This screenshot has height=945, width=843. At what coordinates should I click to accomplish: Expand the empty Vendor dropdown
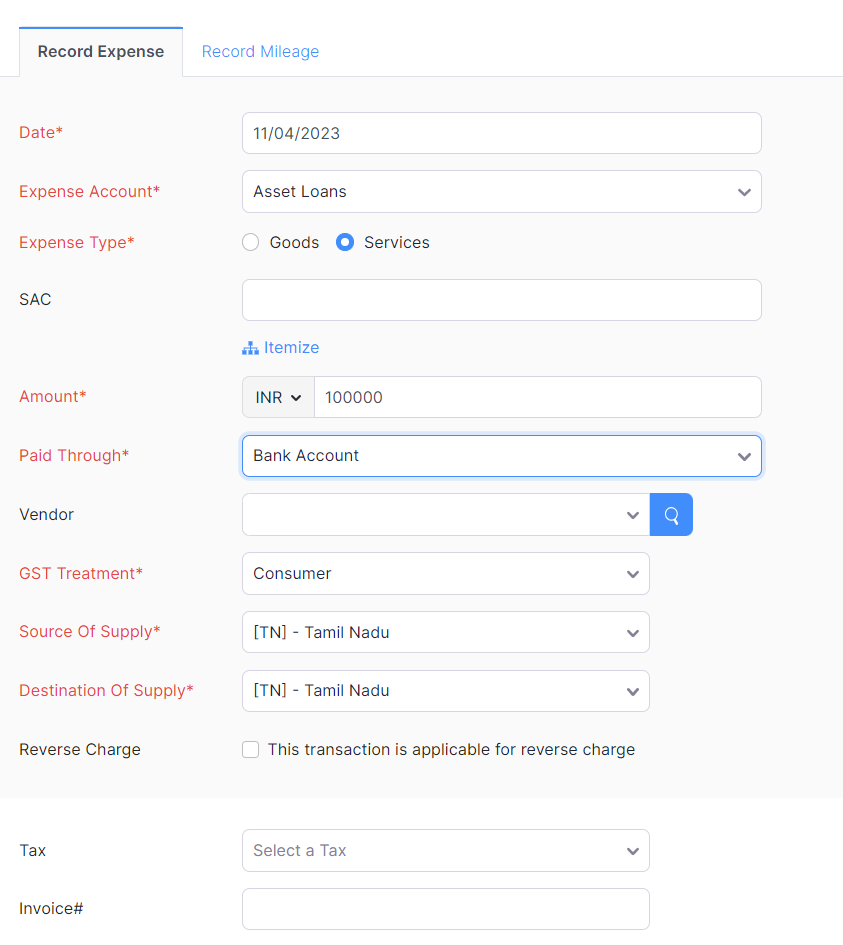tap(632, 514)
